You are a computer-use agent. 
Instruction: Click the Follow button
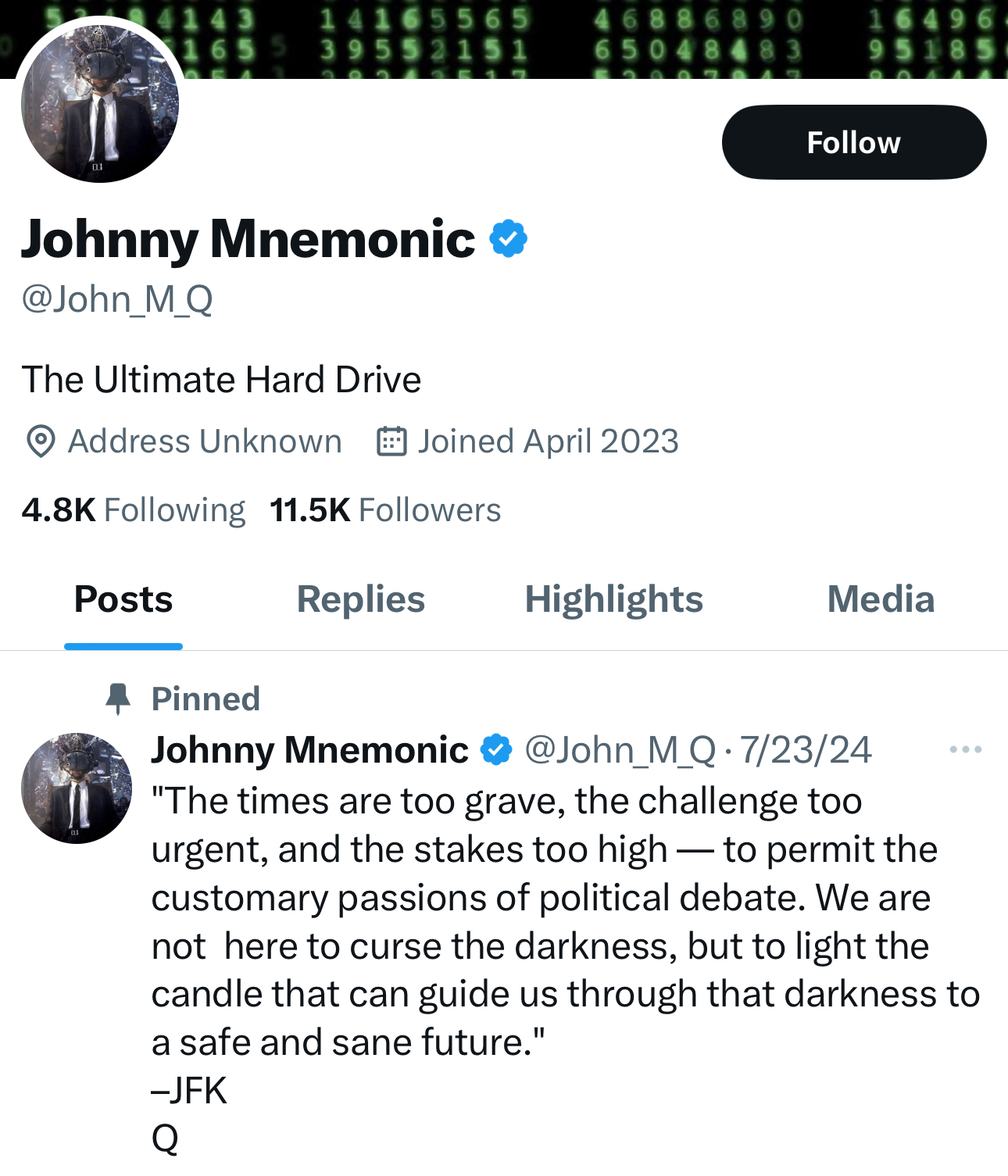coord(853,142)
